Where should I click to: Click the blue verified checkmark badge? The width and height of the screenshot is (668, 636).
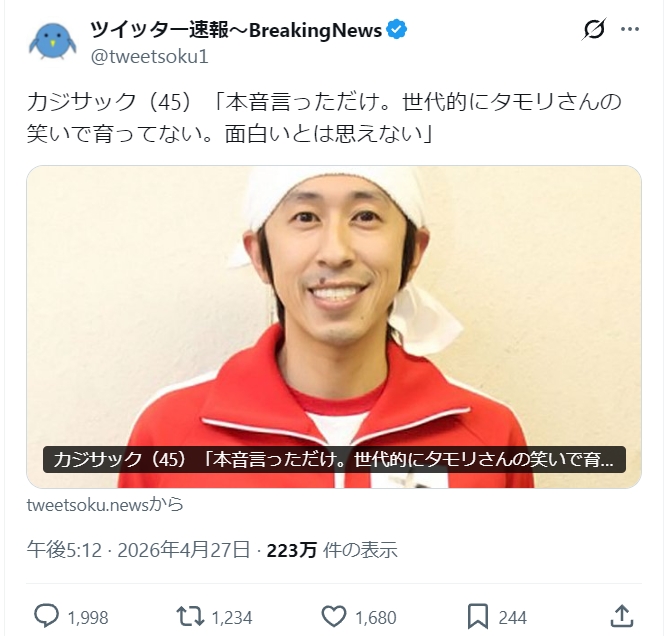coord(397,30)
